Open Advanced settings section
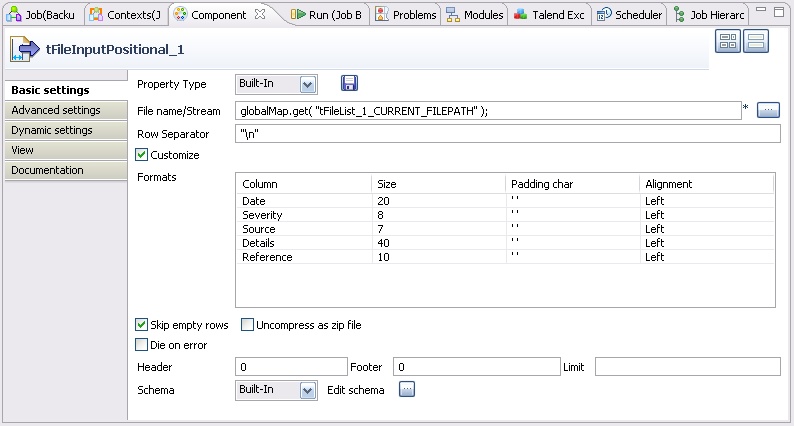The image size is (794, 426). point(56,110)
